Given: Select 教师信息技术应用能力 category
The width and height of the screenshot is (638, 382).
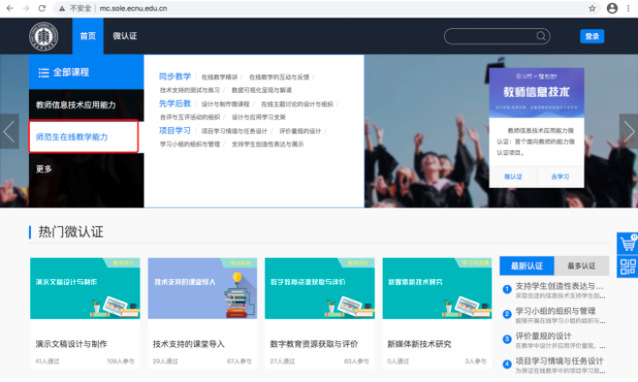Looking at the screenshot, I should point(86,105).
